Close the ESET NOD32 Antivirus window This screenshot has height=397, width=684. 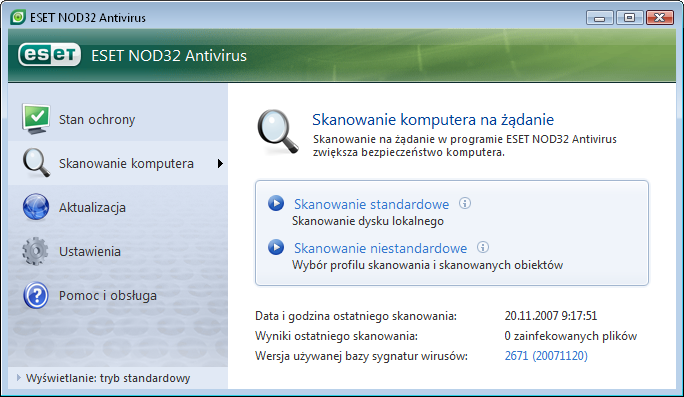[x=660, y=18]
